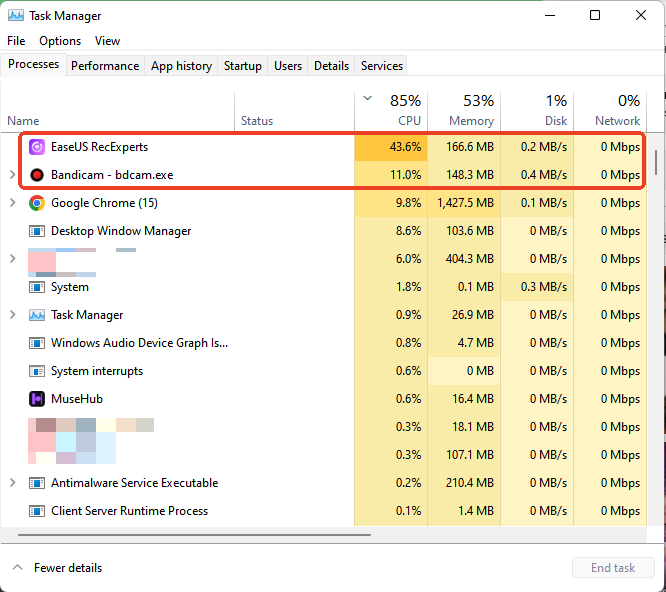Expand the Google Chrome (15) process group

(x=12, y=203)
